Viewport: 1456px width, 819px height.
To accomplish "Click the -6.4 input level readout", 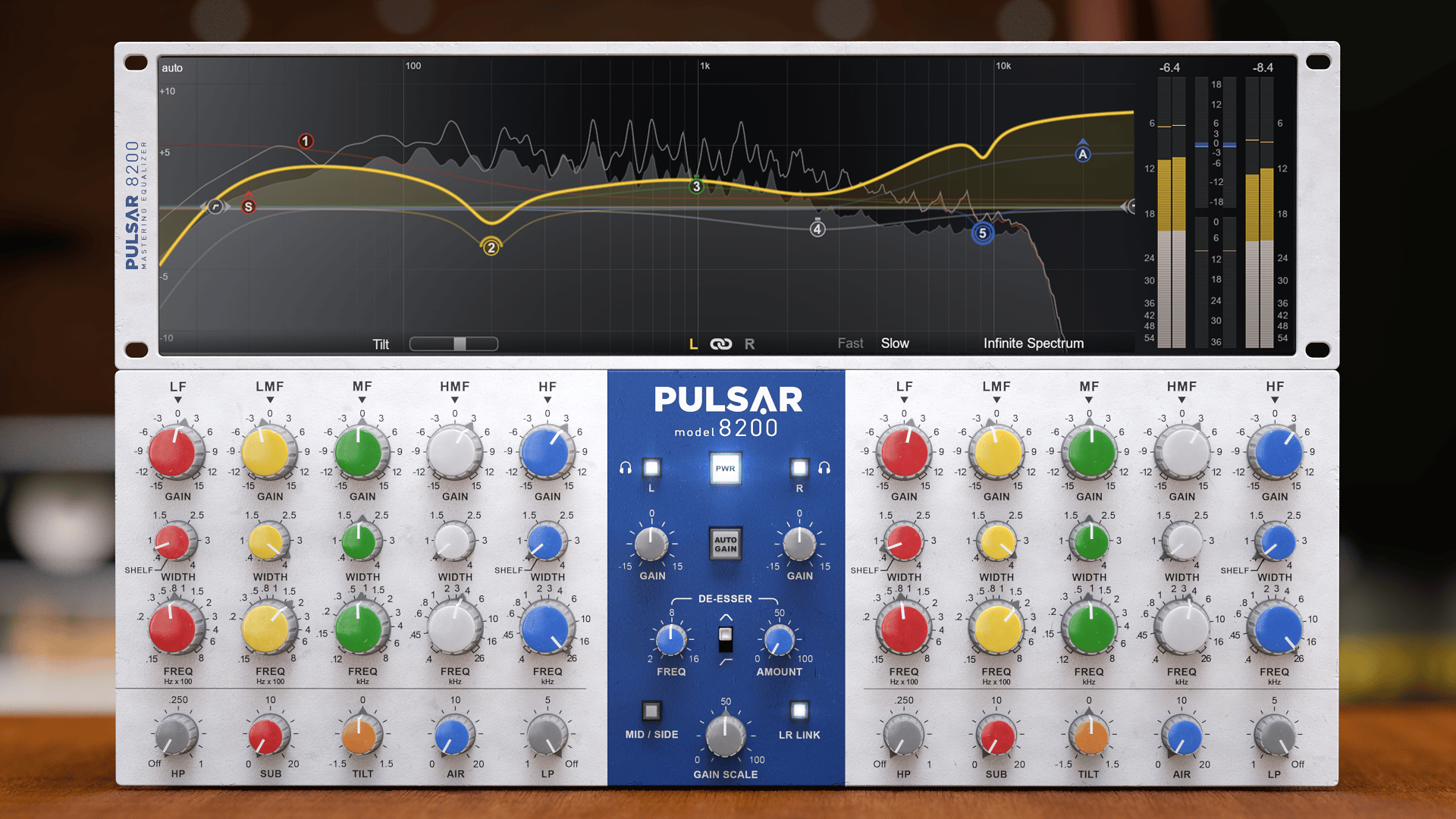I will tap(1169, 67).
